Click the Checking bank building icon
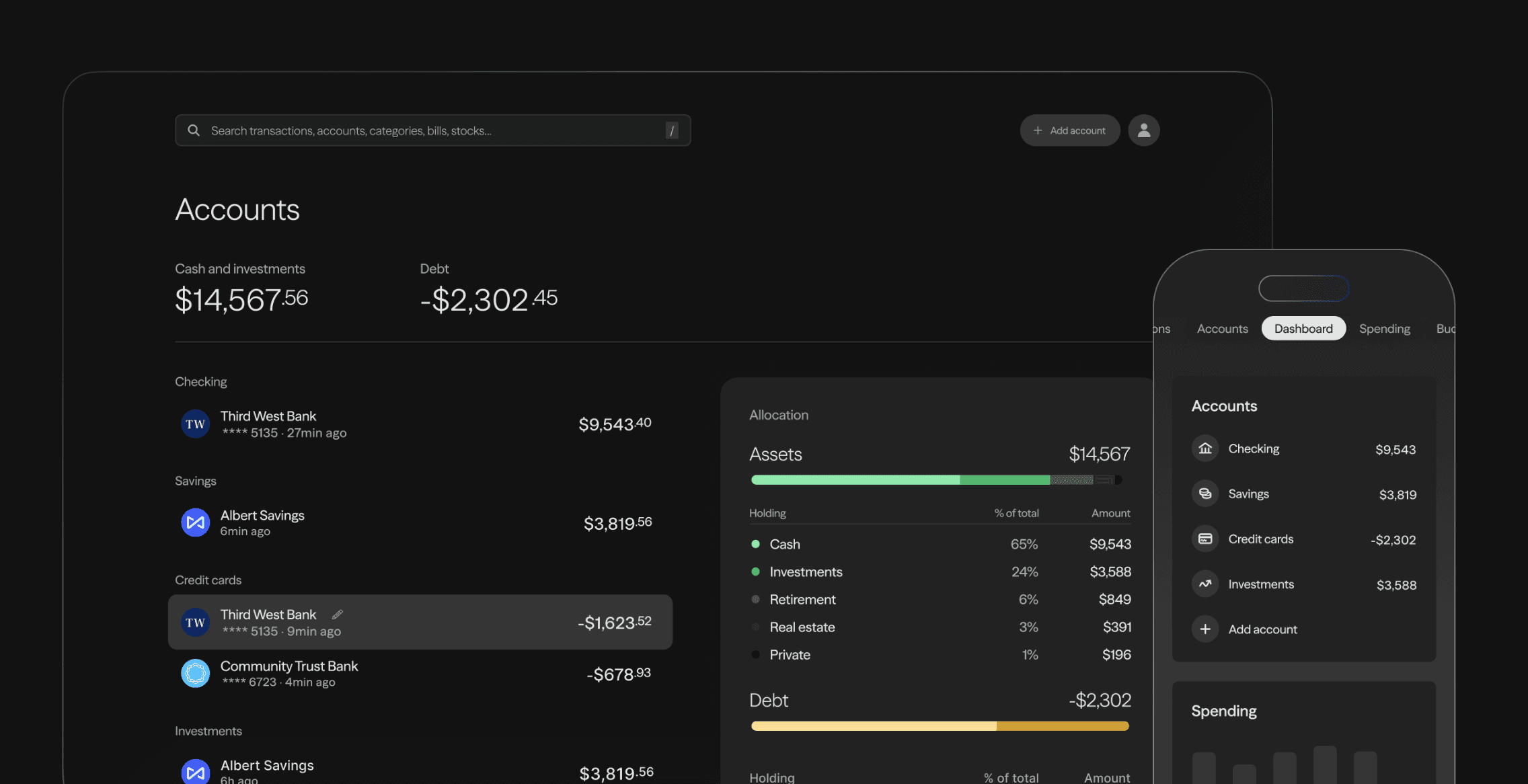The image size is (1528, 784). [x=1205, y=448]
